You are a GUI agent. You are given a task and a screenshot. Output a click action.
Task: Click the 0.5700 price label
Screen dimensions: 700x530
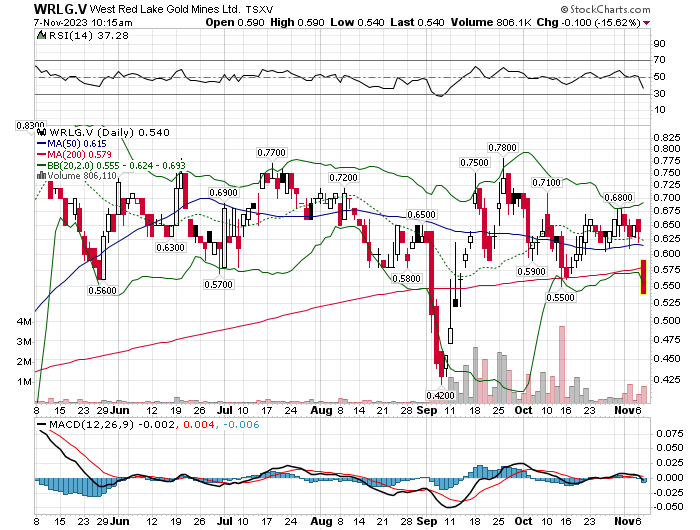pos(218,284)
